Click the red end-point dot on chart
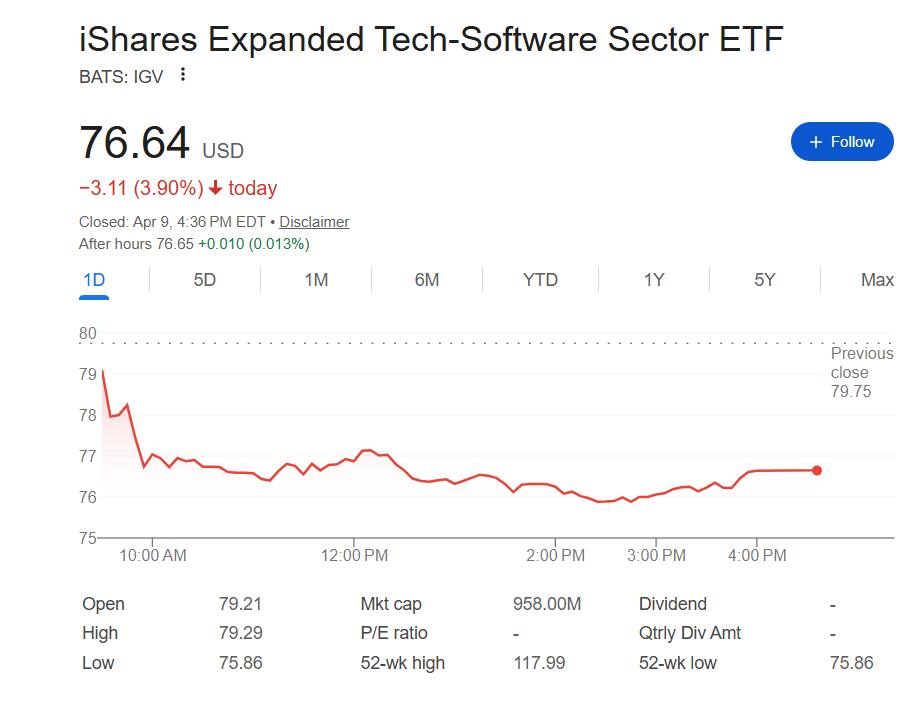This screenshot has width=915, height=708. [x=817, y=470]
